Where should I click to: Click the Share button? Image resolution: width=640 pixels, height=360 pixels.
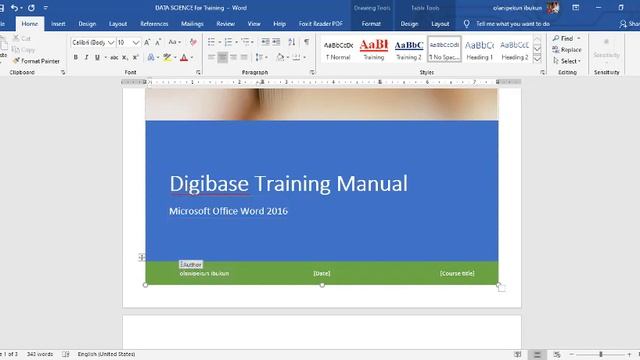[x=629, y=24]
